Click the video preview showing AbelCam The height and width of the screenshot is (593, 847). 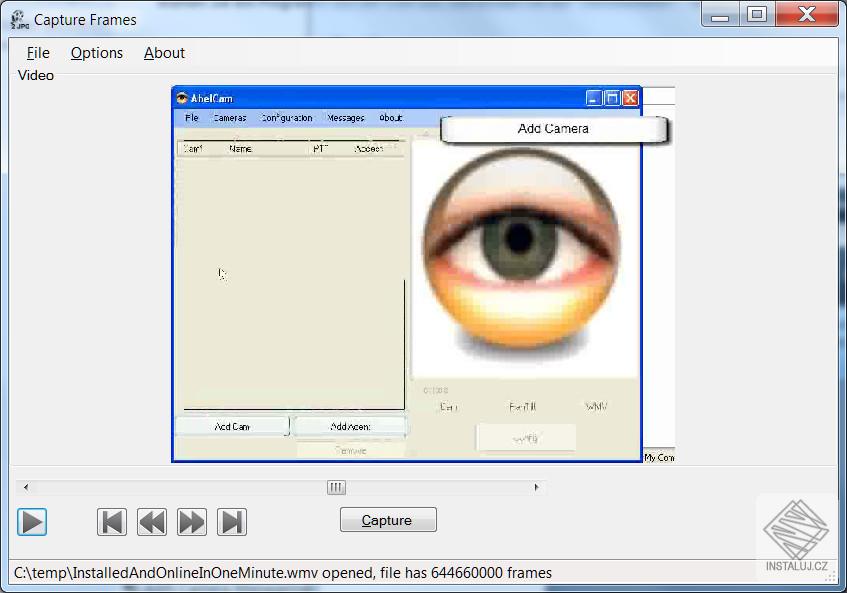click(423, 274)
